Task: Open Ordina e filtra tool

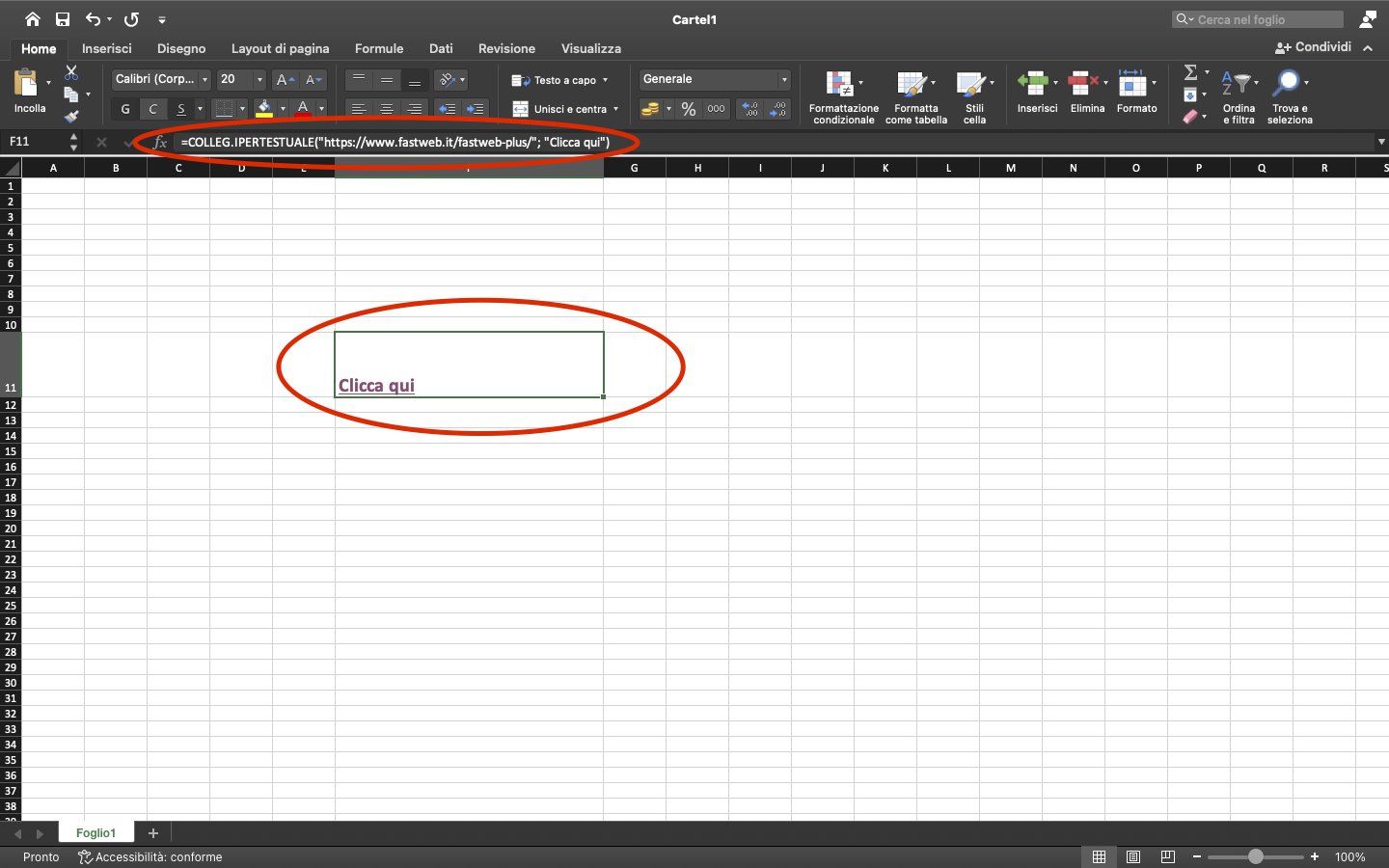Action: pyautogui.click(x=1239, y=96)
